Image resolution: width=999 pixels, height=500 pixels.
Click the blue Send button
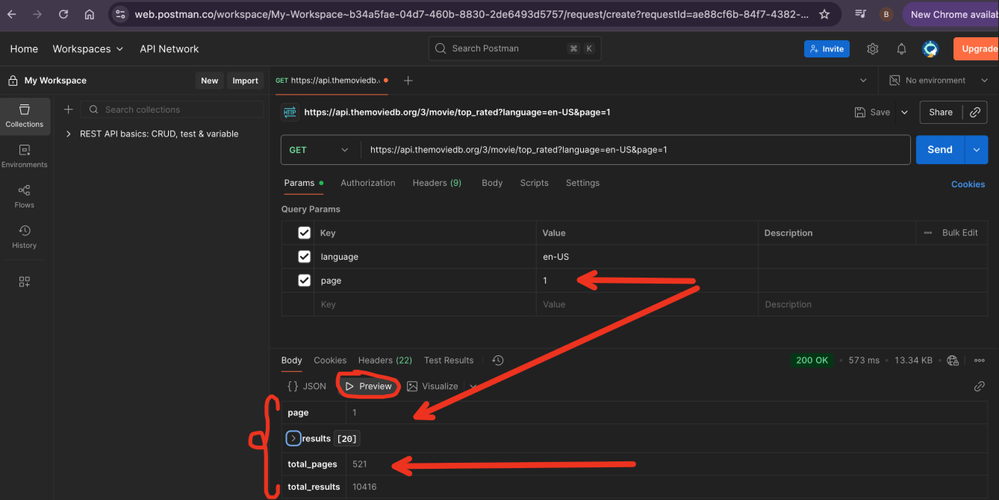[939, 150]
